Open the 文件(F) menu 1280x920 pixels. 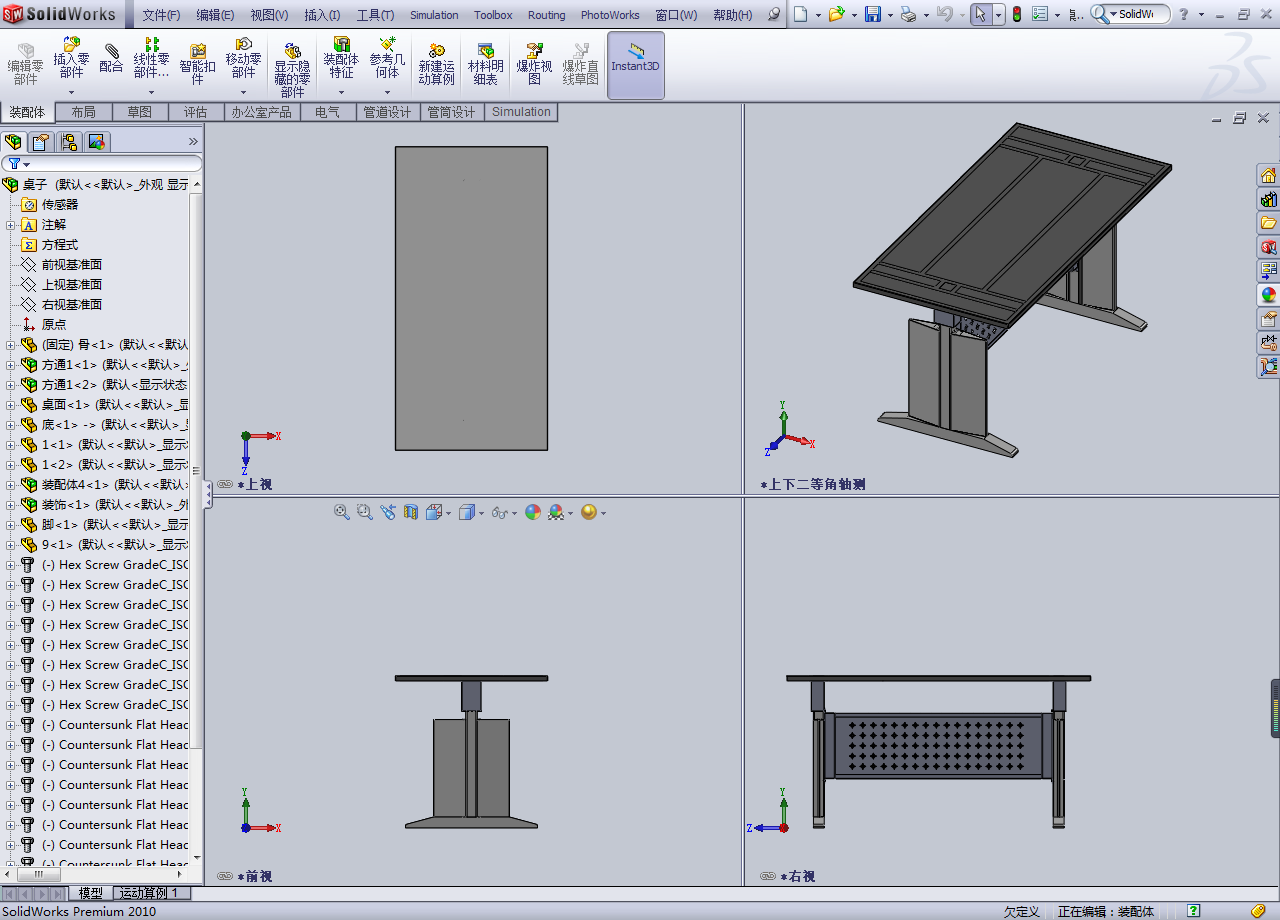[x=161, y=15]
